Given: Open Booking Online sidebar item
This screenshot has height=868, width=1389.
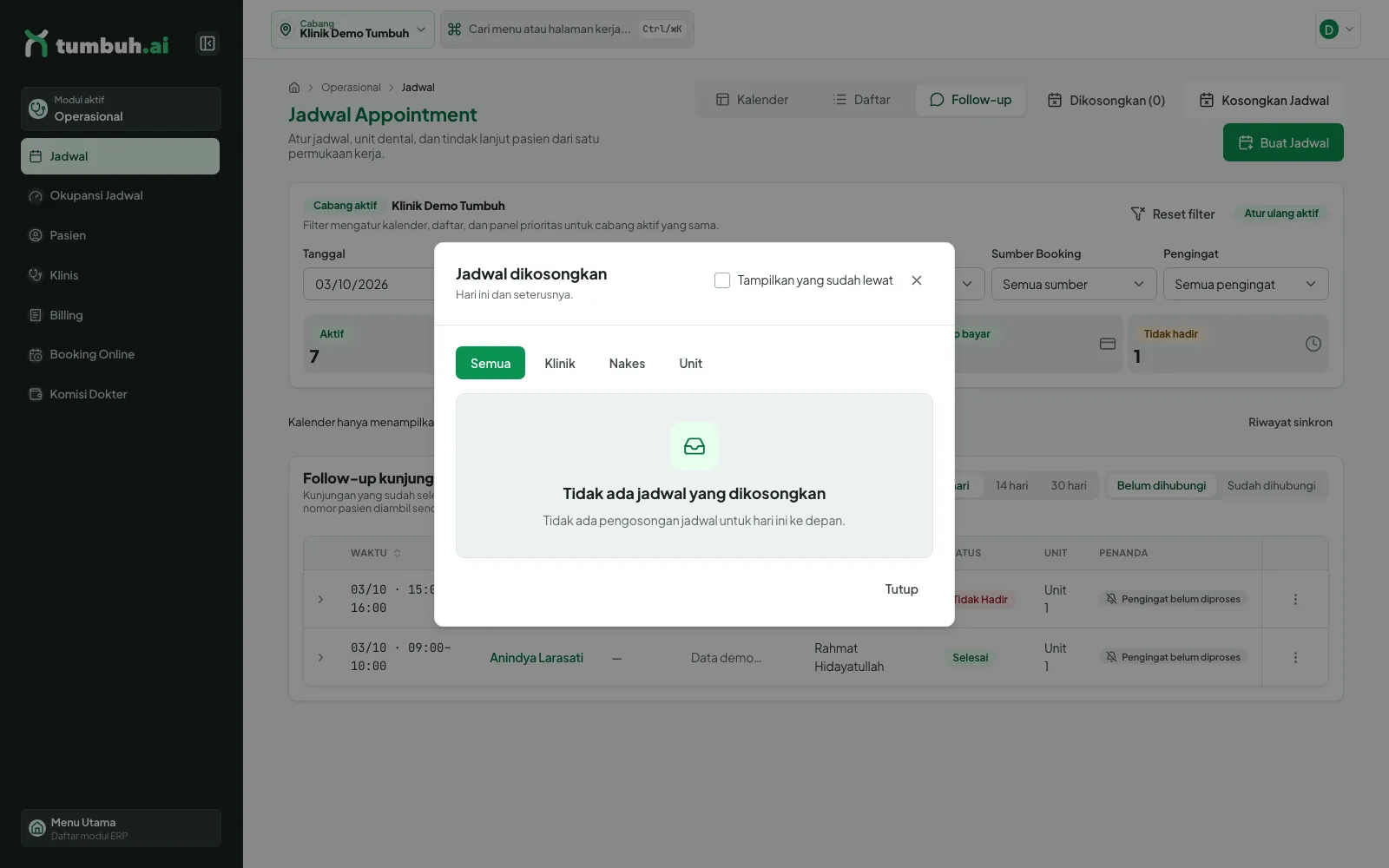Looking at the screenshot, I should [120, 354].
